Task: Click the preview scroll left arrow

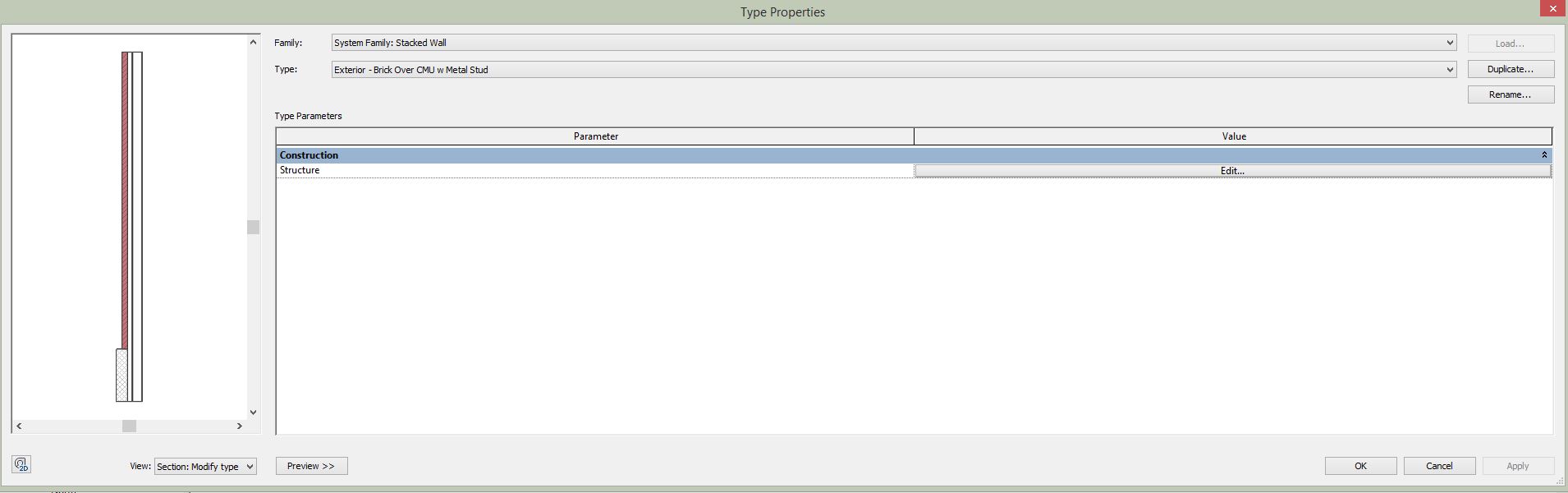Action: pos(19,426)
